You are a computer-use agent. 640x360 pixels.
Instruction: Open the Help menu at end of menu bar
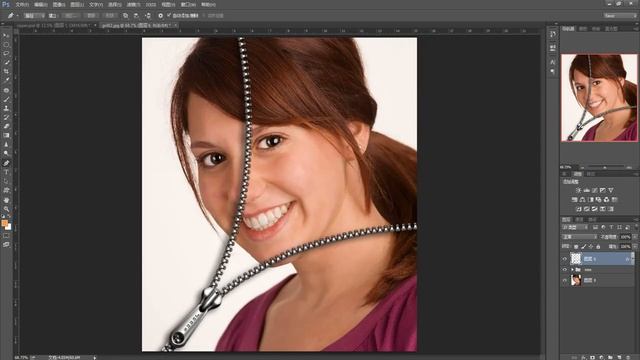(208, 4)
